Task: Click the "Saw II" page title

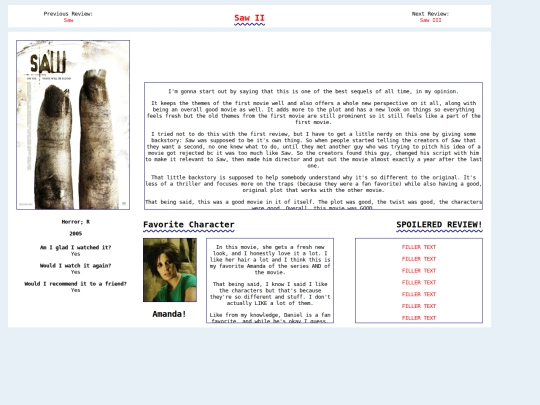Action: [249, 18]
